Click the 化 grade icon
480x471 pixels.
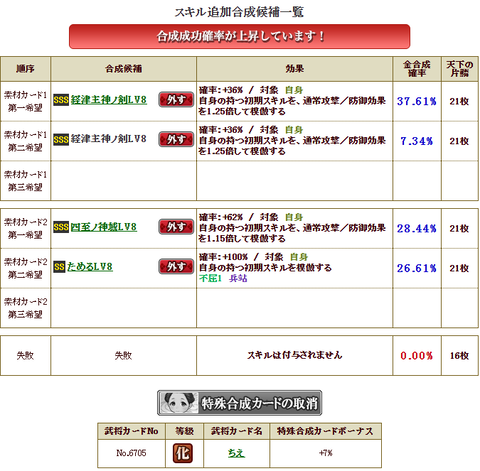click(x=183, y=453)
